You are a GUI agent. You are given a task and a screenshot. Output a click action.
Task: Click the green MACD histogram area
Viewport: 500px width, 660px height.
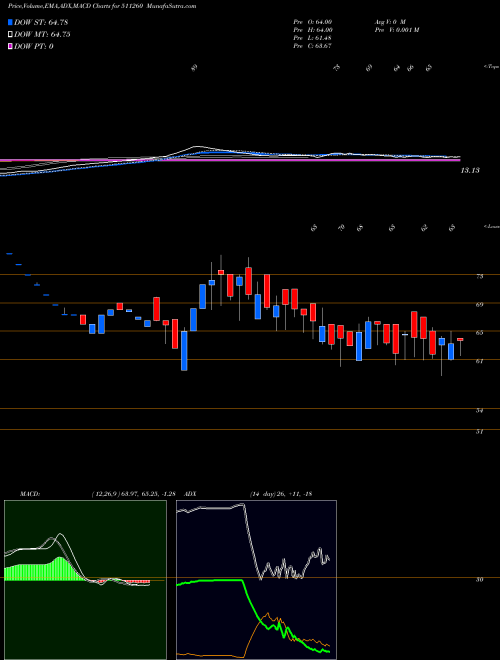[x=42, y=570]
